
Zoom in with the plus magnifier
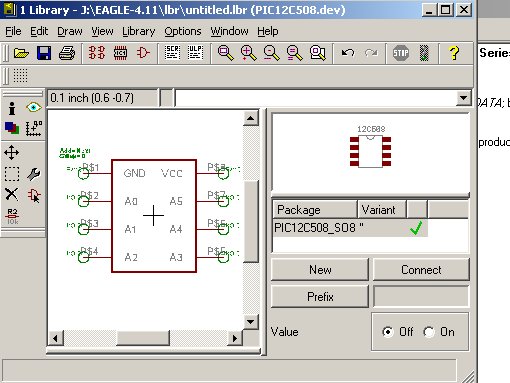(249, 53)
